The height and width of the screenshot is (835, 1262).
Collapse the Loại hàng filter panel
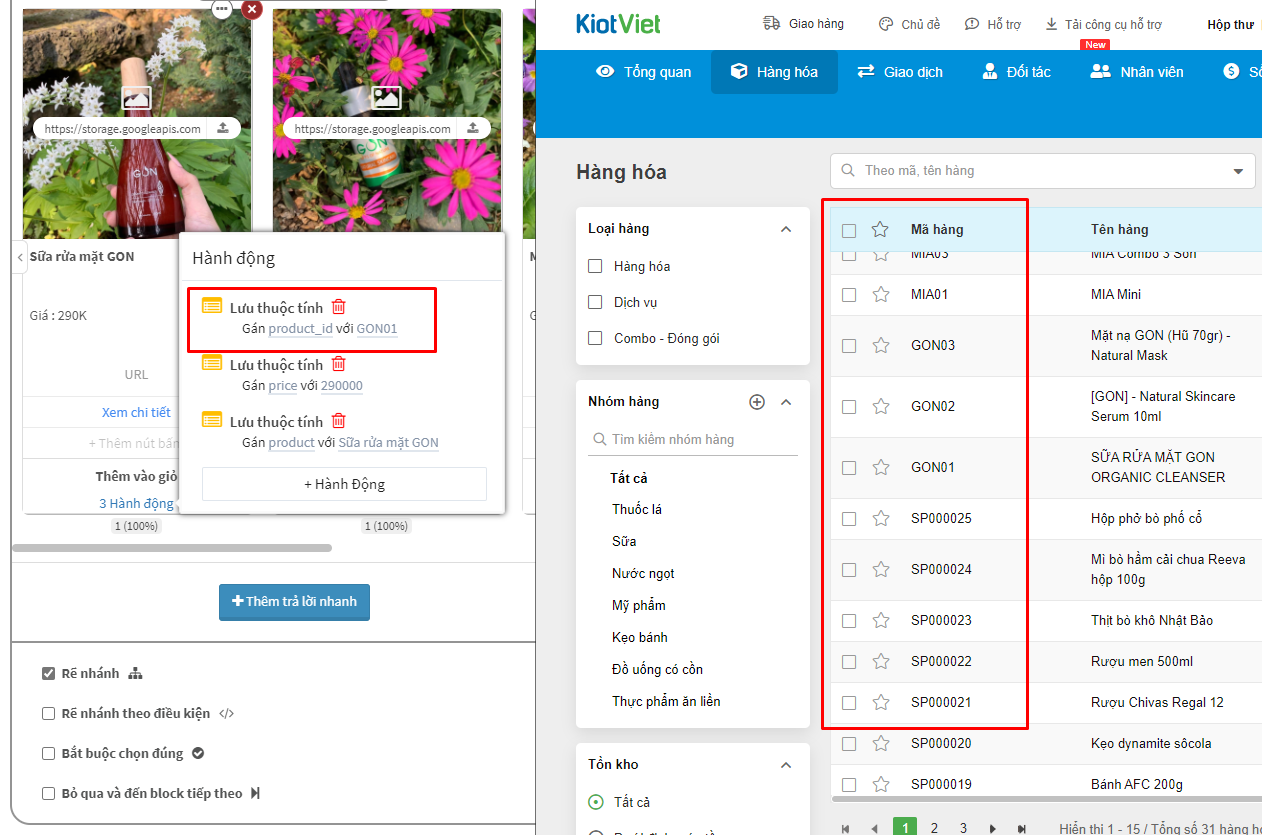tap(786, 229)
